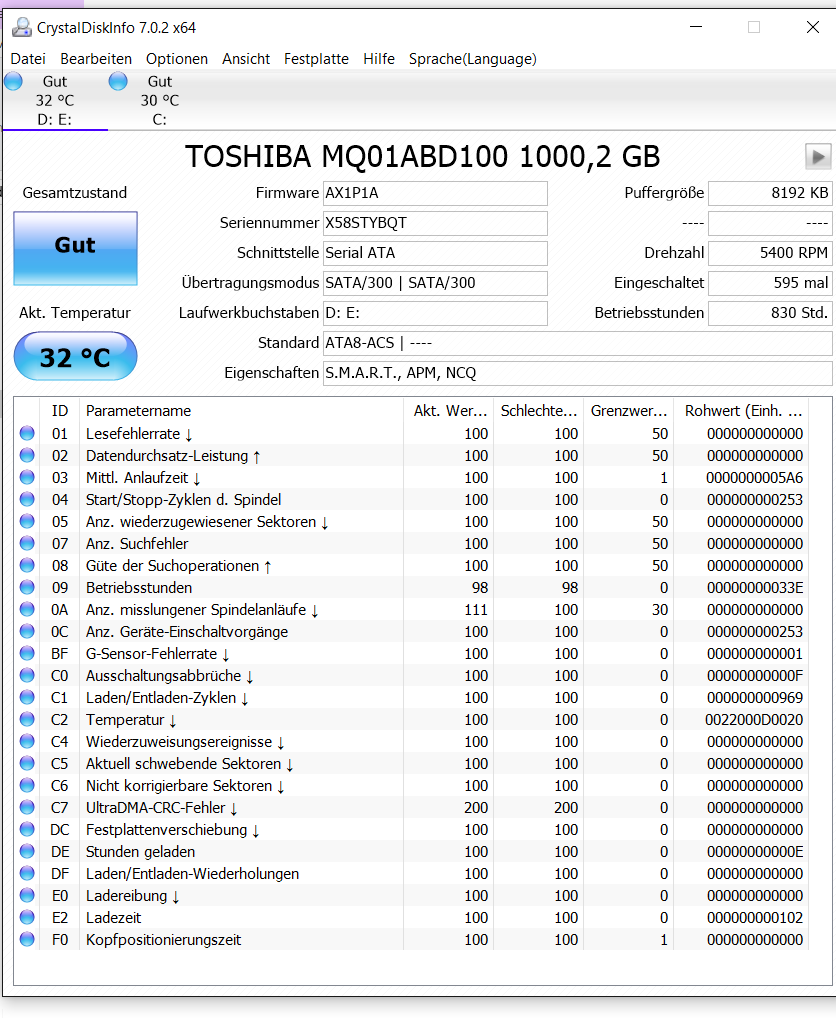Select the C: disk tab
Image resolution: width=836 pixels, height=1018 pixels.
(x=160, y=101)
